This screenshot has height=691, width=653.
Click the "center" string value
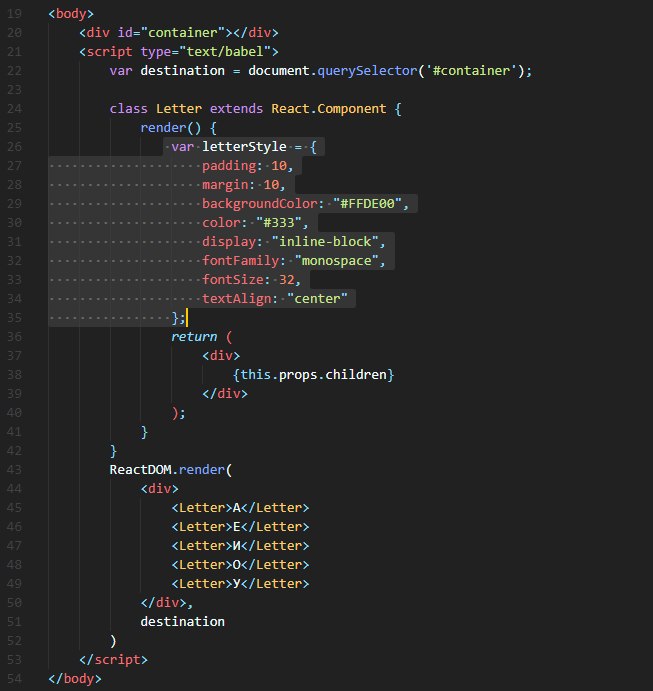317,299
